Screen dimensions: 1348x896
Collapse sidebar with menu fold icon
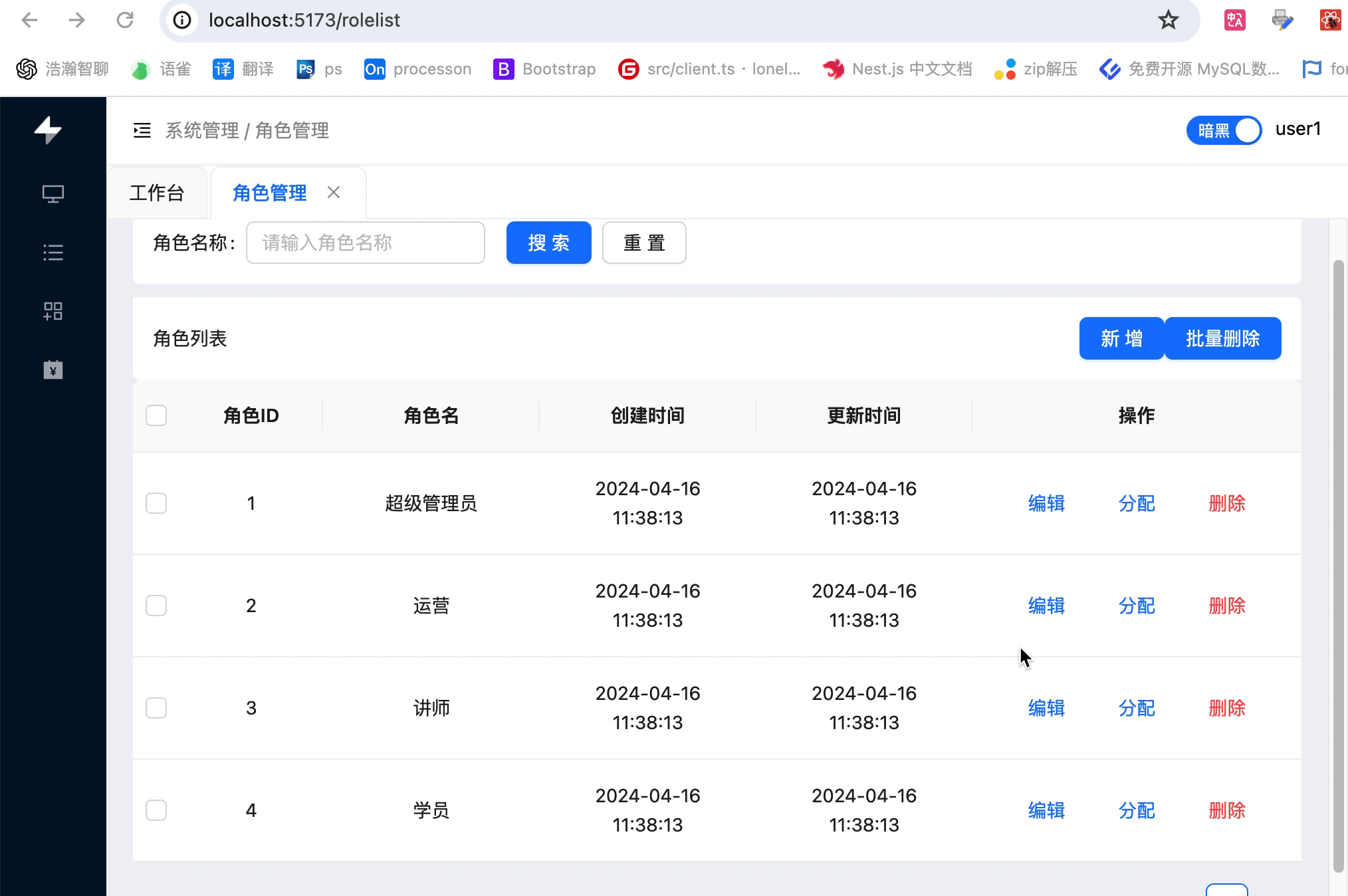[x=142, y=130]
